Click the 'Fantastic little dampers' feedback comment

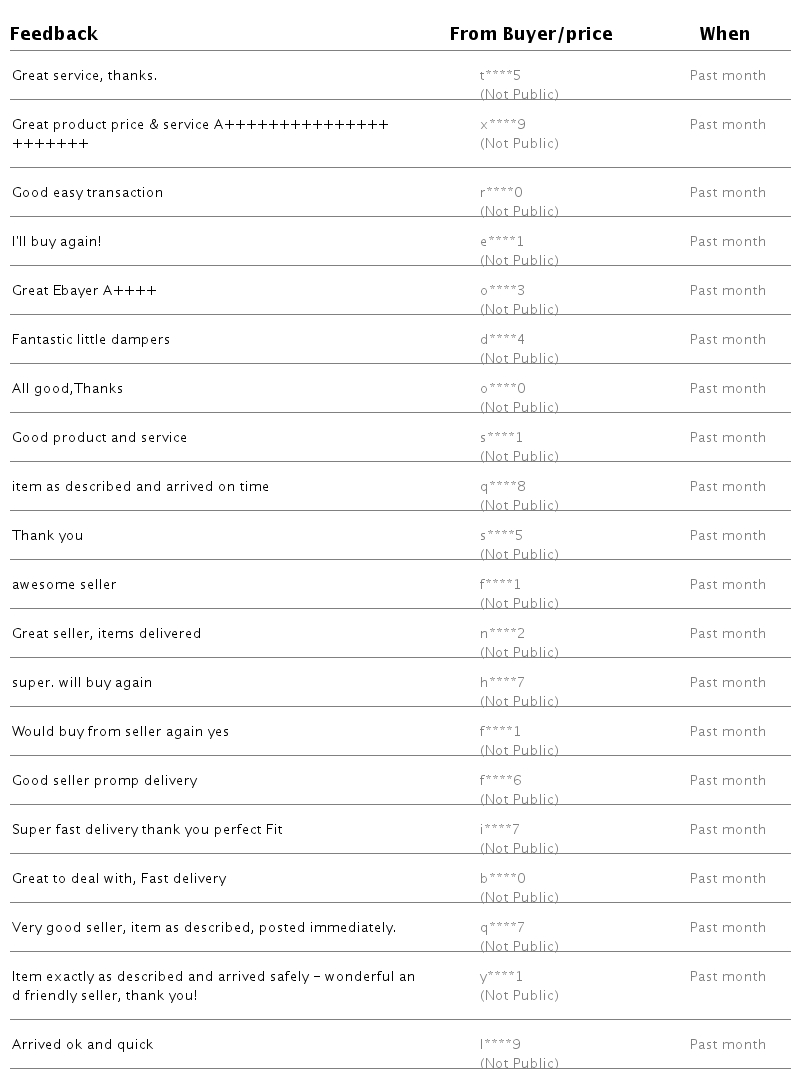click(91, 339)
